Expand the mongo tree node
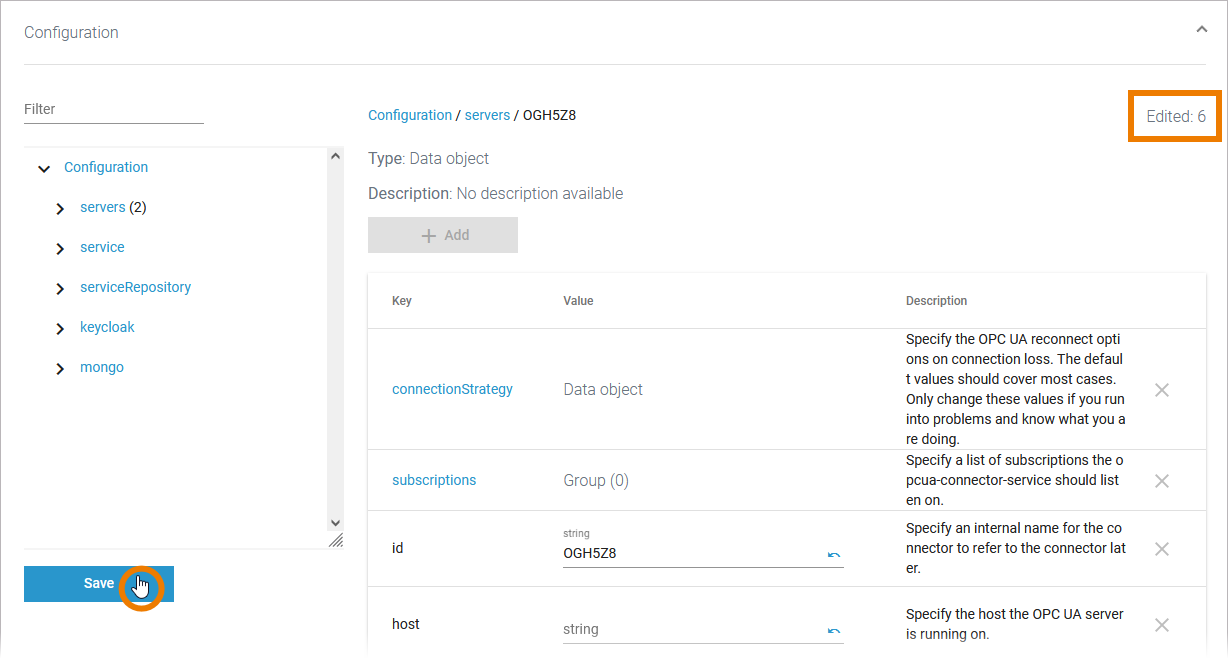The height and width of the screenshot is (659, 1228). [x=61, y=369]
